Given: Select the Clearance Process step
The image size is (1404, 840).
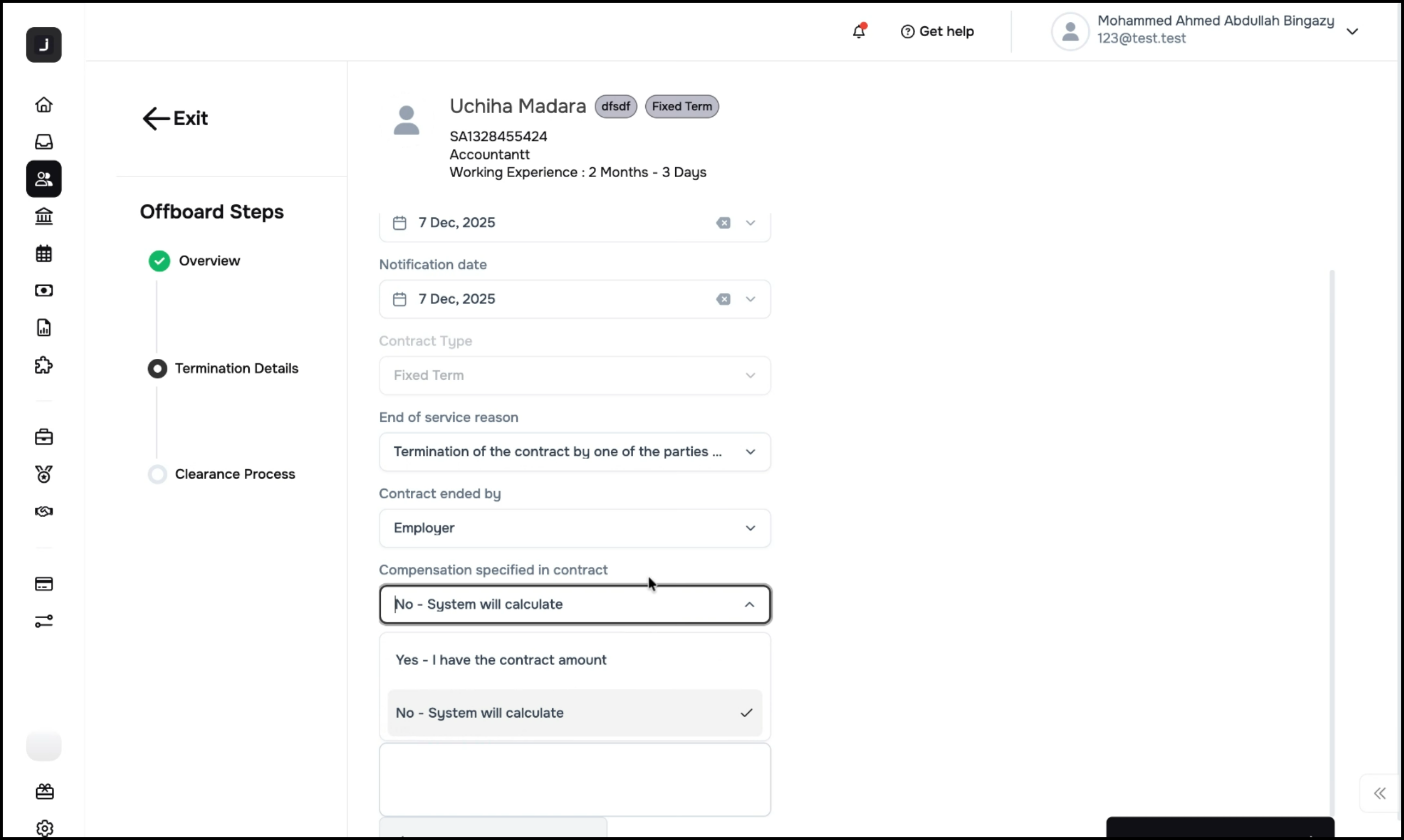Looking at the screenshot, I should tap(234, 474).
